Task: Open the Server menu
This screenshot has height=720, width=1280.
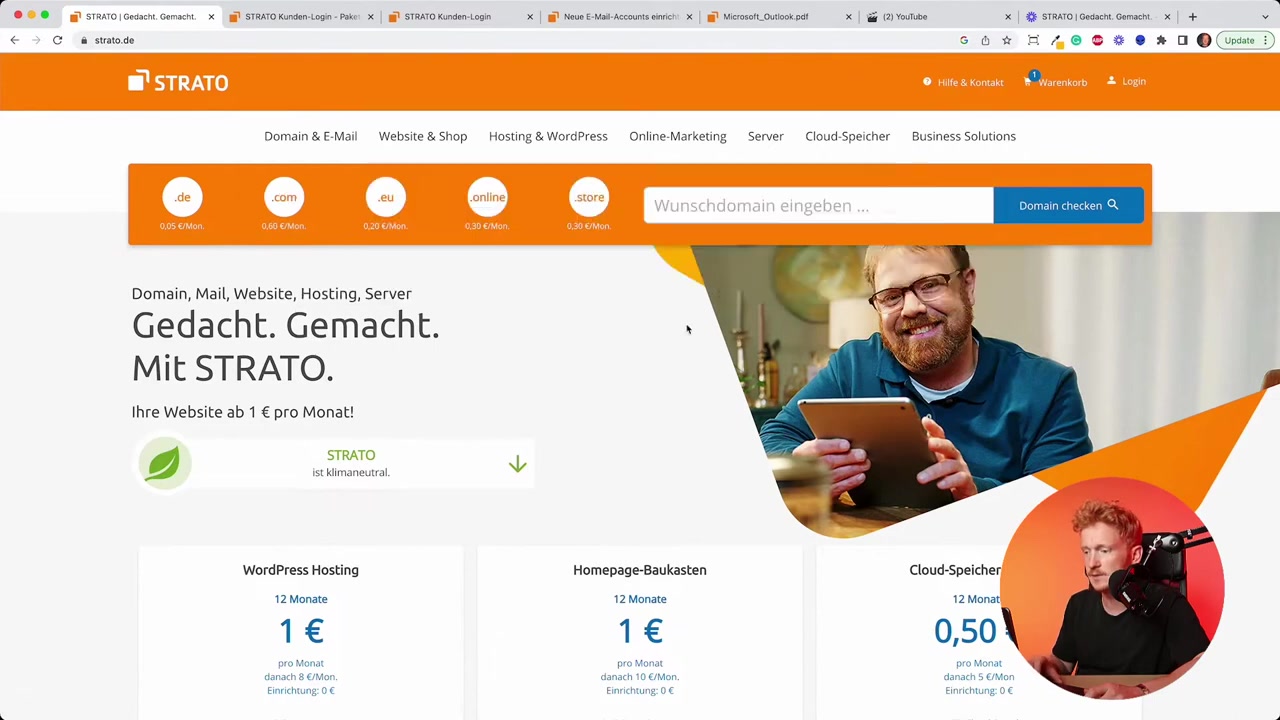Action: [x=766, y=136]
